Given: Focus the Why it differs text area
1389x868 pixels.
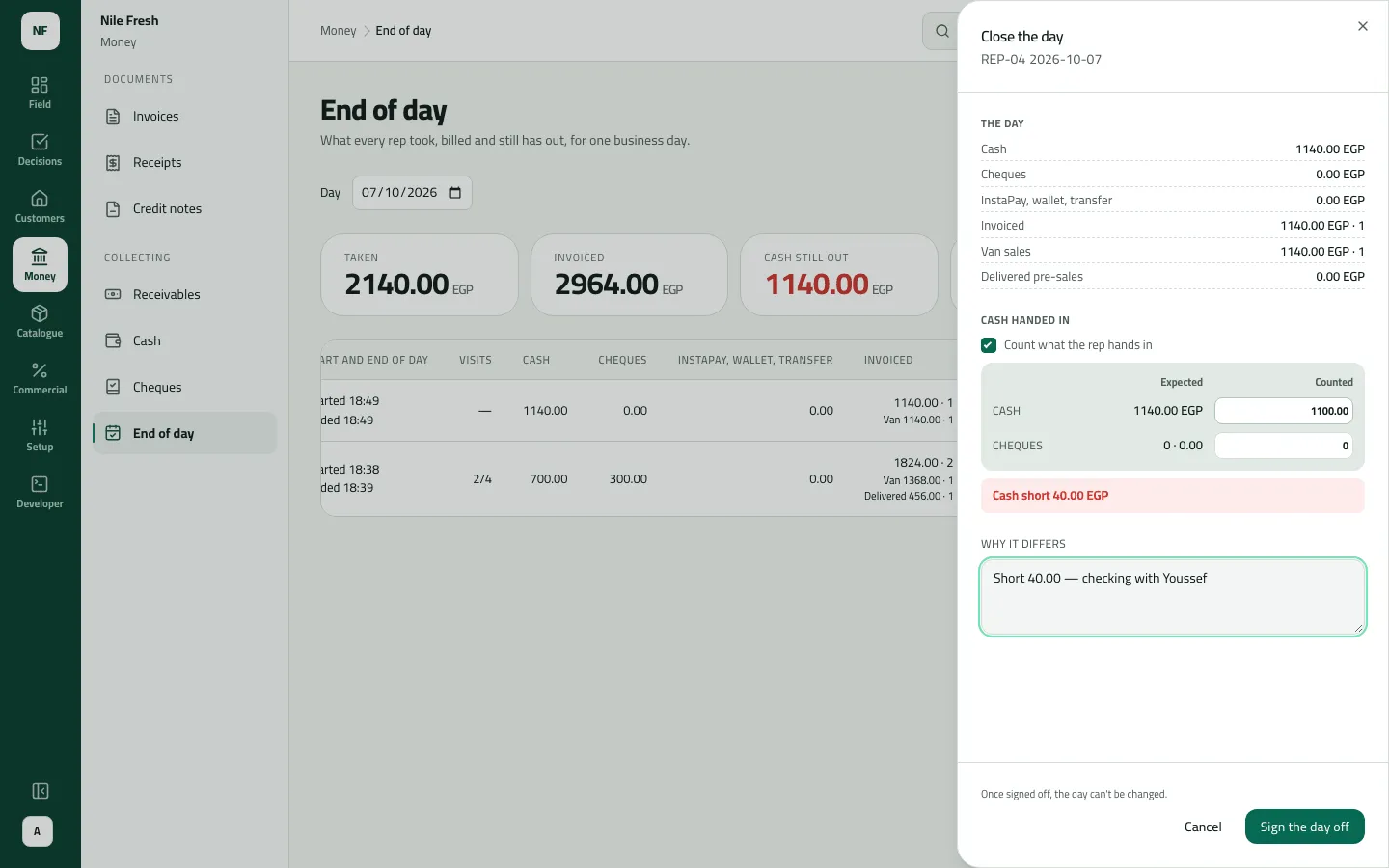Looking at the screenshot, I should pyautogui.click(x=1173, y=597).
